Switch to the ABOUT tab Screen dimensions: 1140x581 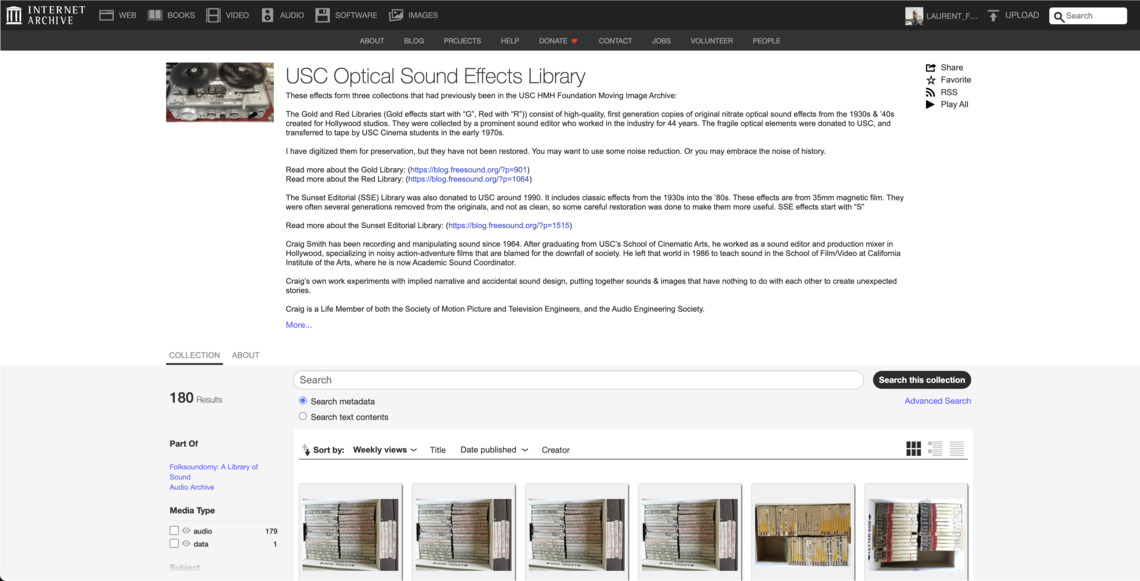tap(245, 355)
